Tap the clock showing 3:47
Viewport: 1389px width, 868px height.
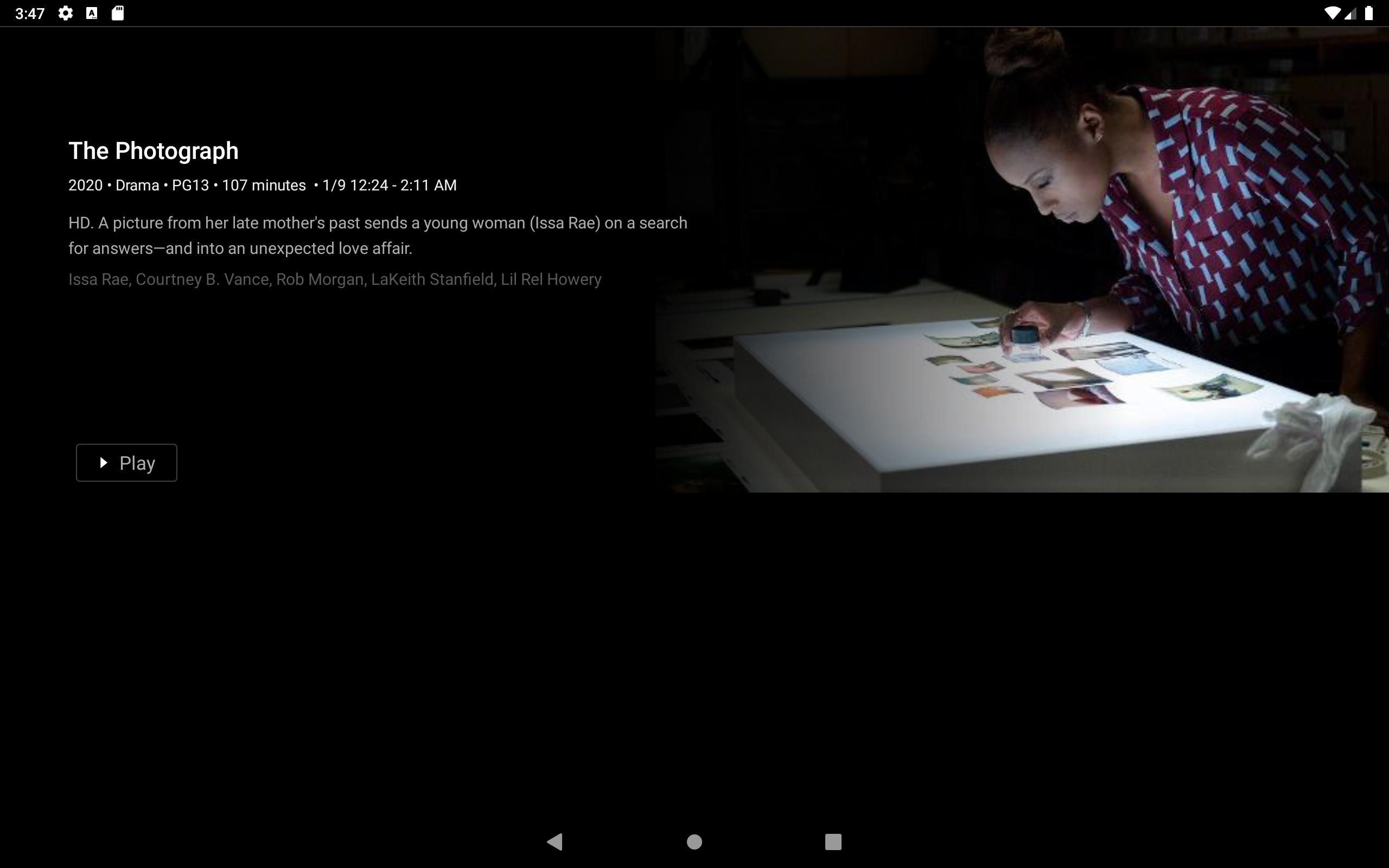click(x=30, y=14)
